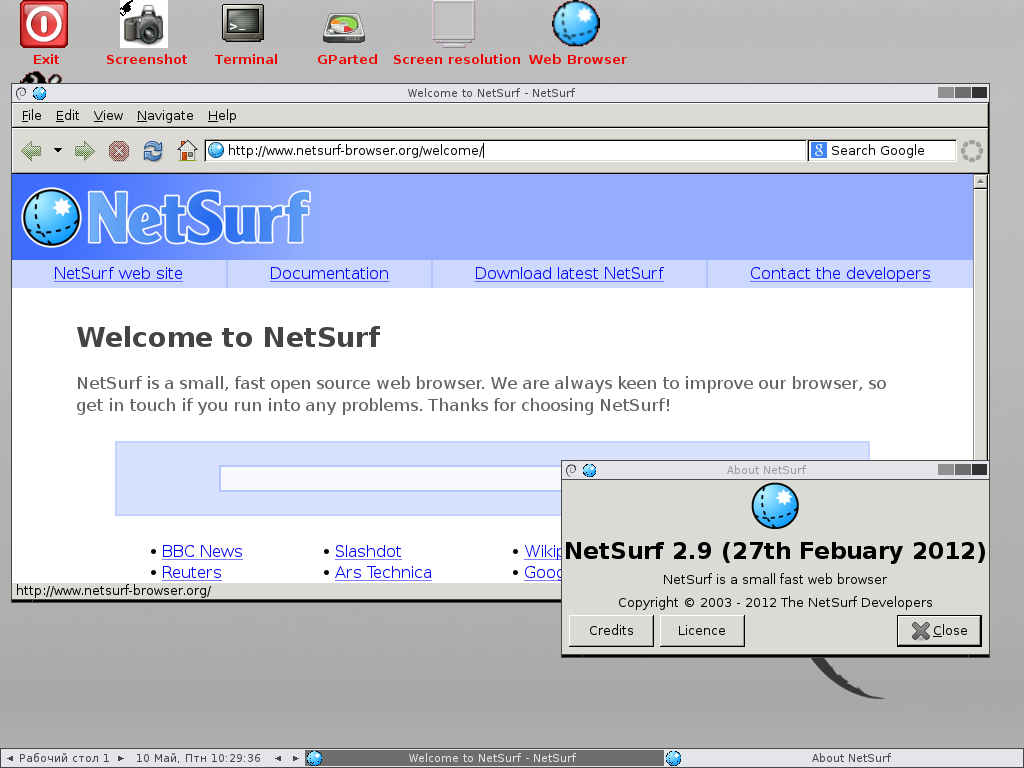Image resolution: width=1024 pixels, height=768 pixels.
Task: Open NetSurf web site link
Action: 118,274
